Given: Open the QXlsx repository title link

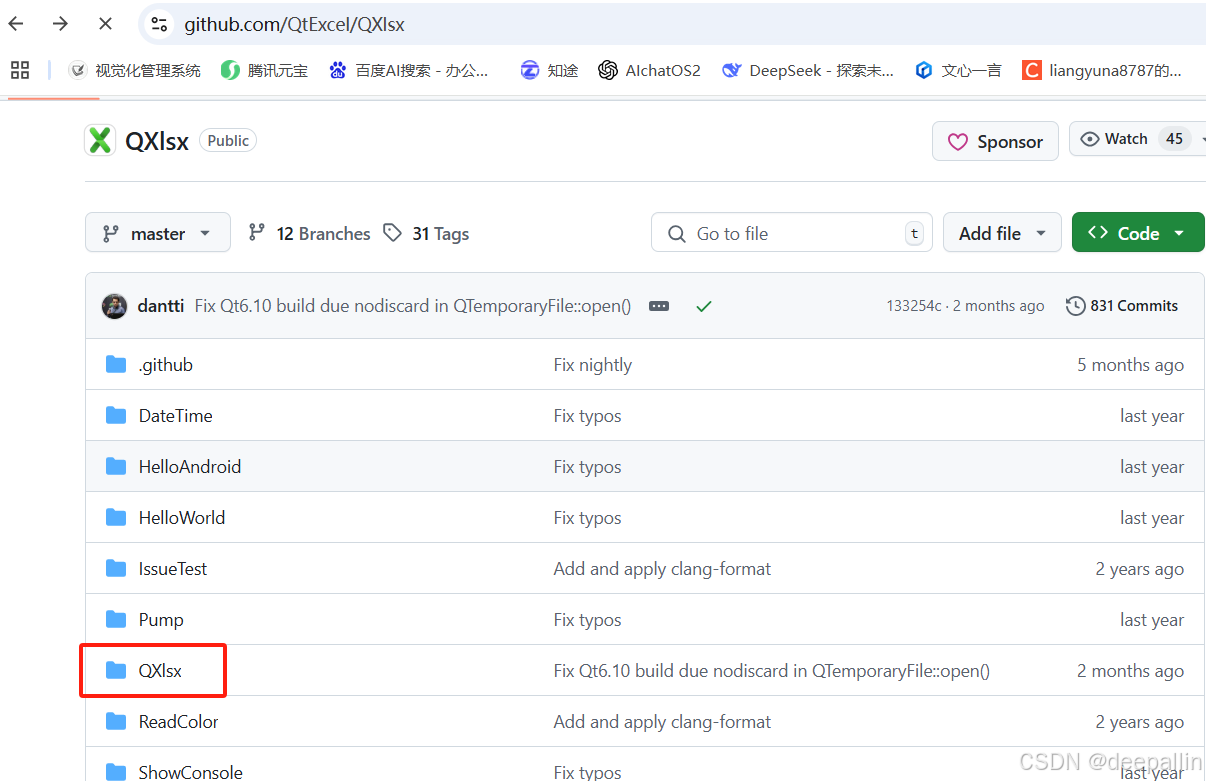Looking at the screenshot, I should pyautogui.click(x=157, y=141).
